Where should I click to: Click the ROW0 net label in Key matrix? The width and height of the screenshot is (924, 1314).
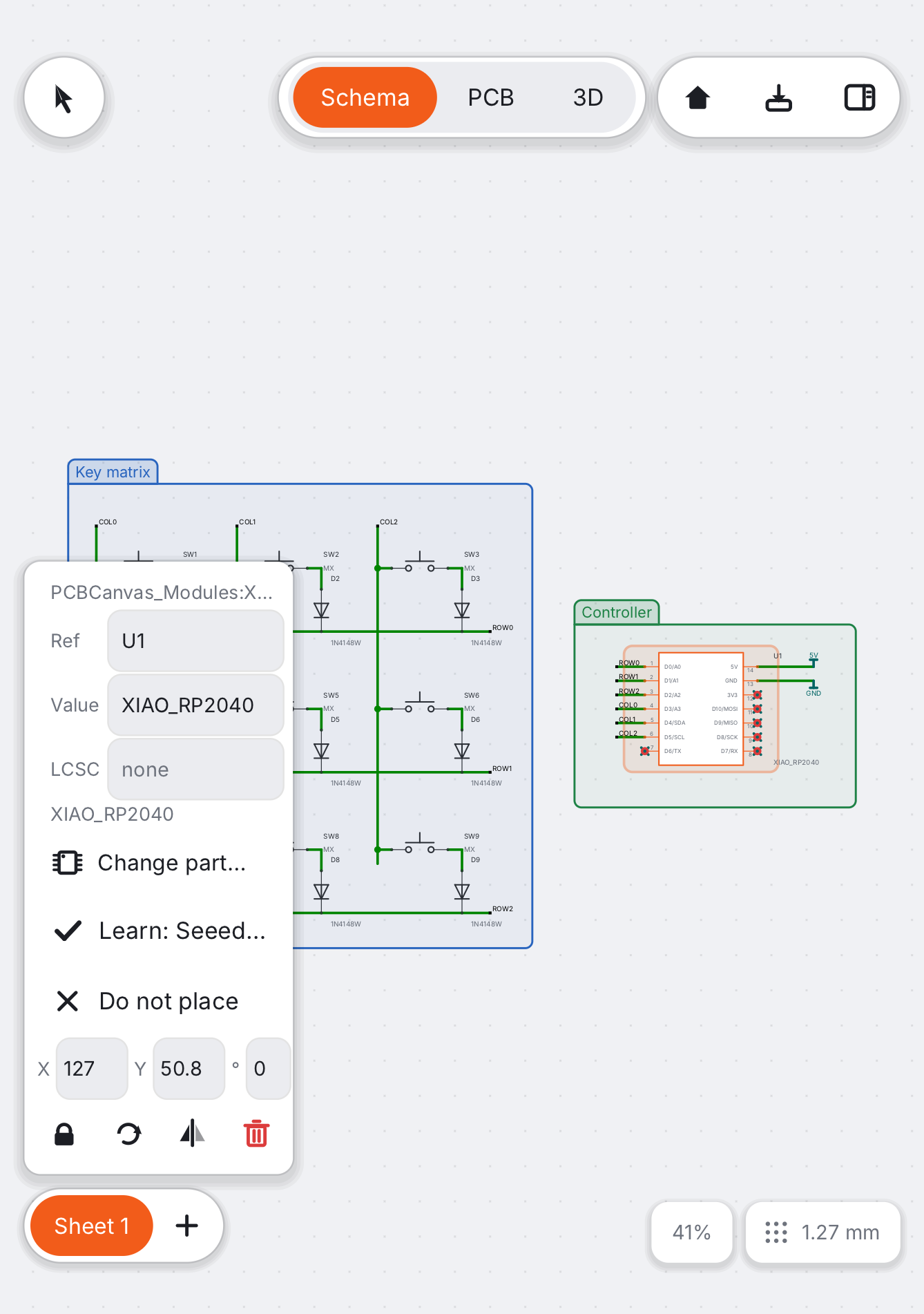(x=503, y=628)
